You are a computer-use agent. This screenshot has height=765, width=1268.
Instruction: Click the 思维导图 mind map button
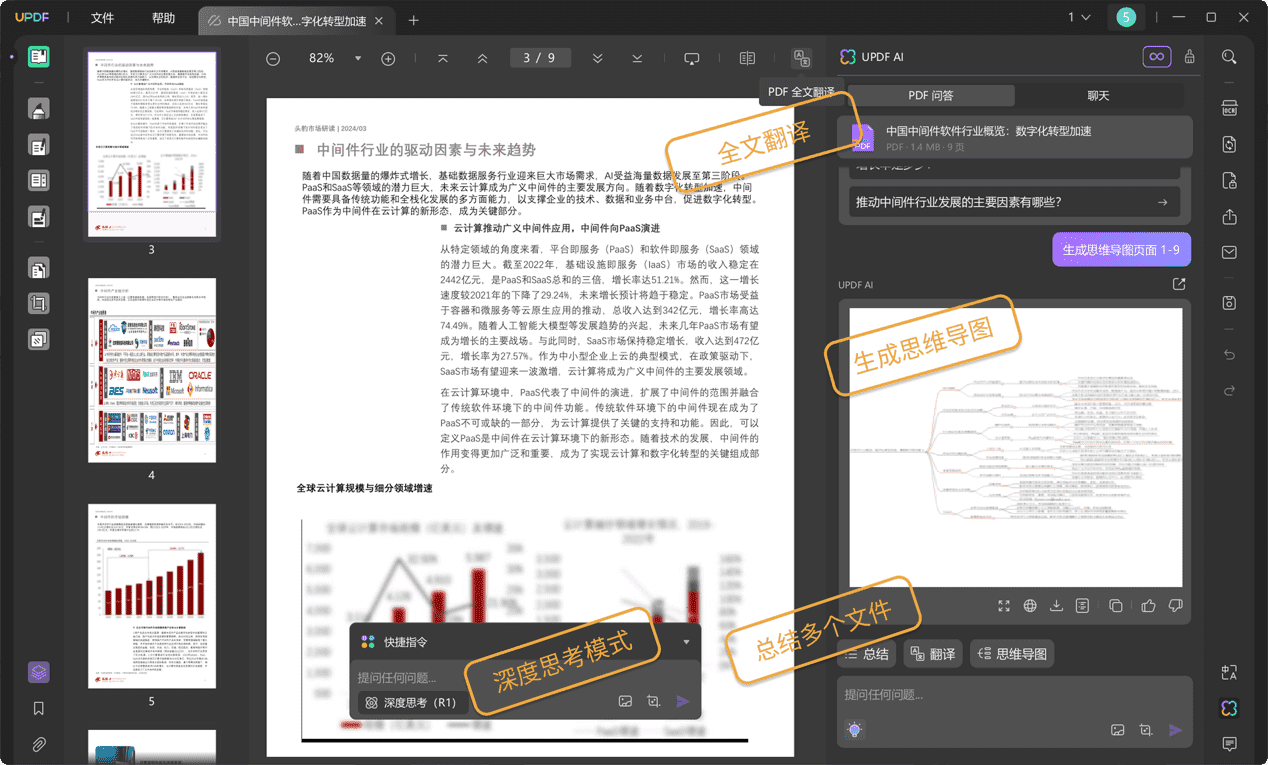pyautogui.click(x=1012, y=654)
